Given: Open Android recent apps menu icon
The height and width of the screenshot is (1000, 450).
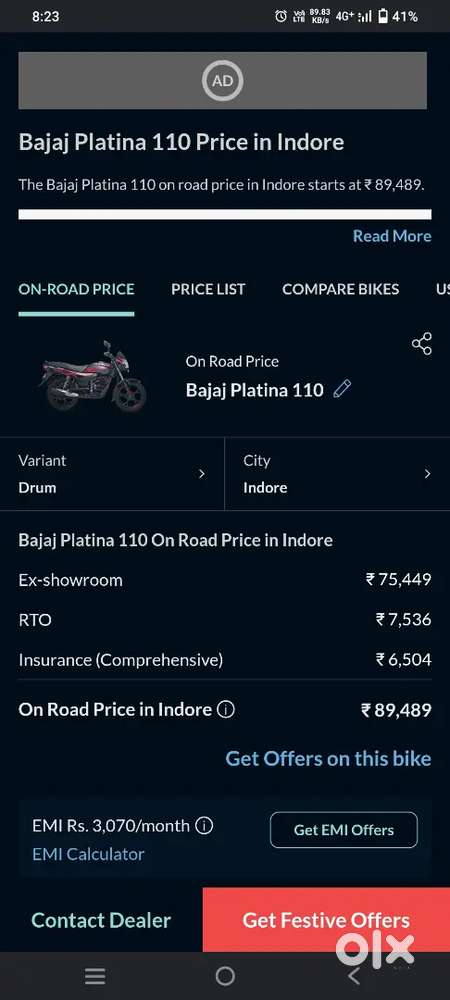Looking at the screenshot, I should [96, 976].
